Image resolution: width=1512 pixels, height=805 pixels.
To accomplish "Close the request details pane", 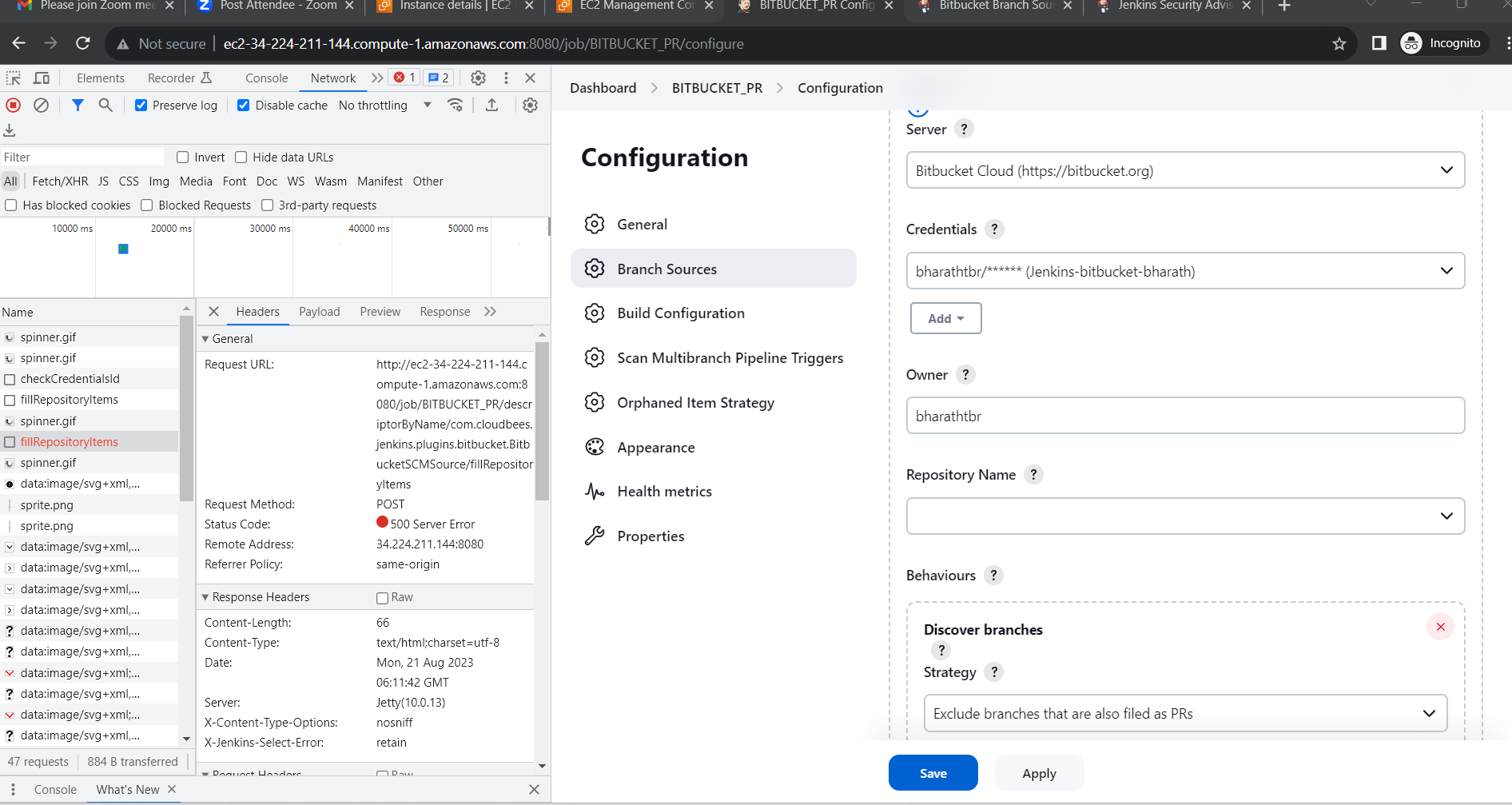I will pyautogui.click(x=213, y=311).
